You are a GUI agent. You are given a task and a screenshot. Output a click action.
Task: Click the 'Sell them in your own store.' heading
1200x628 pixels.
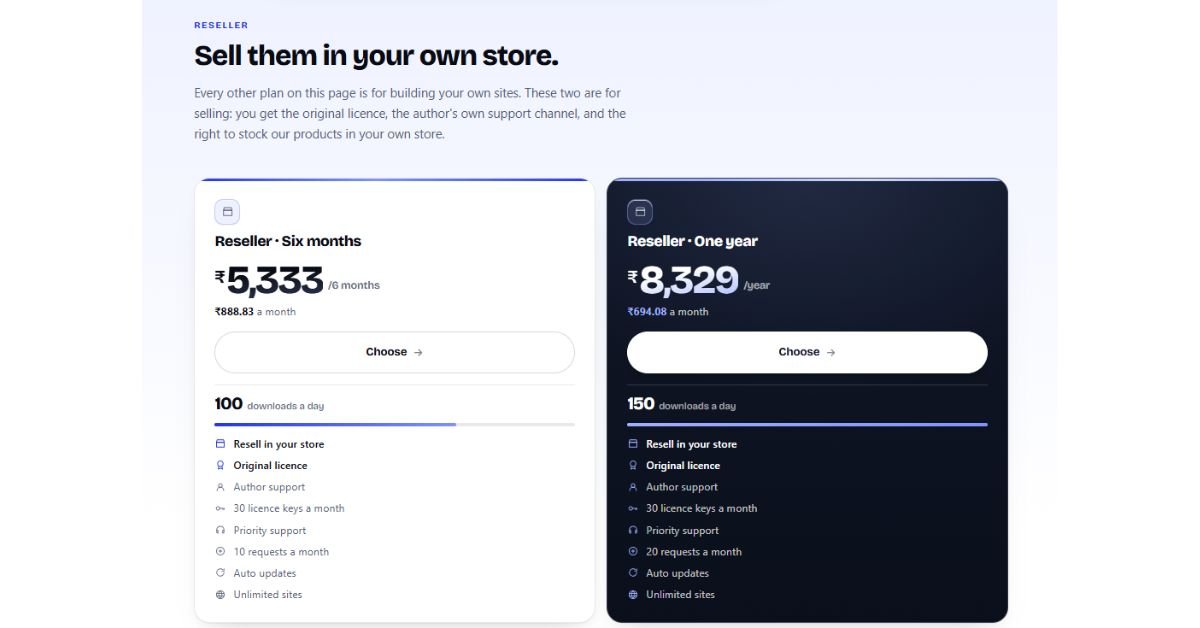point(376,55)
